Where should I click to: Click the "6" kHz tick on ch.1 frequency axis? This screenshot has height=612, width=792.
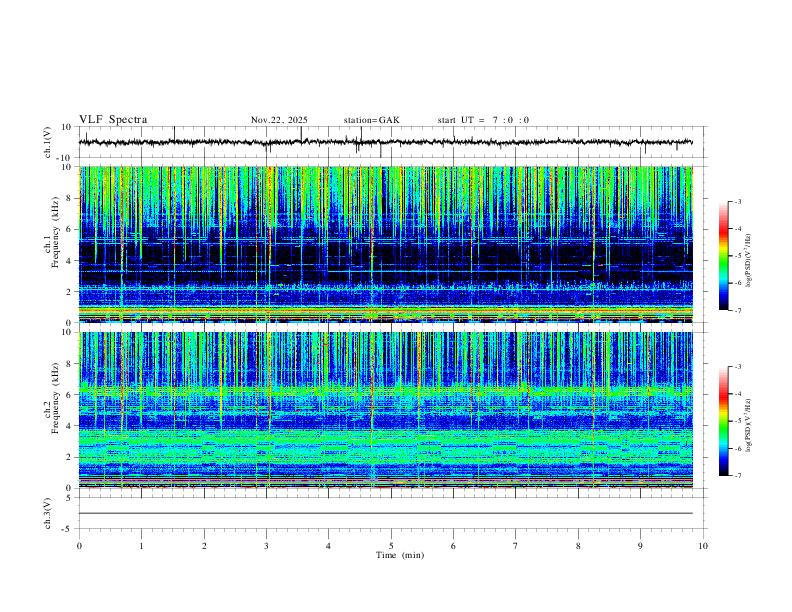click(70, 229)
